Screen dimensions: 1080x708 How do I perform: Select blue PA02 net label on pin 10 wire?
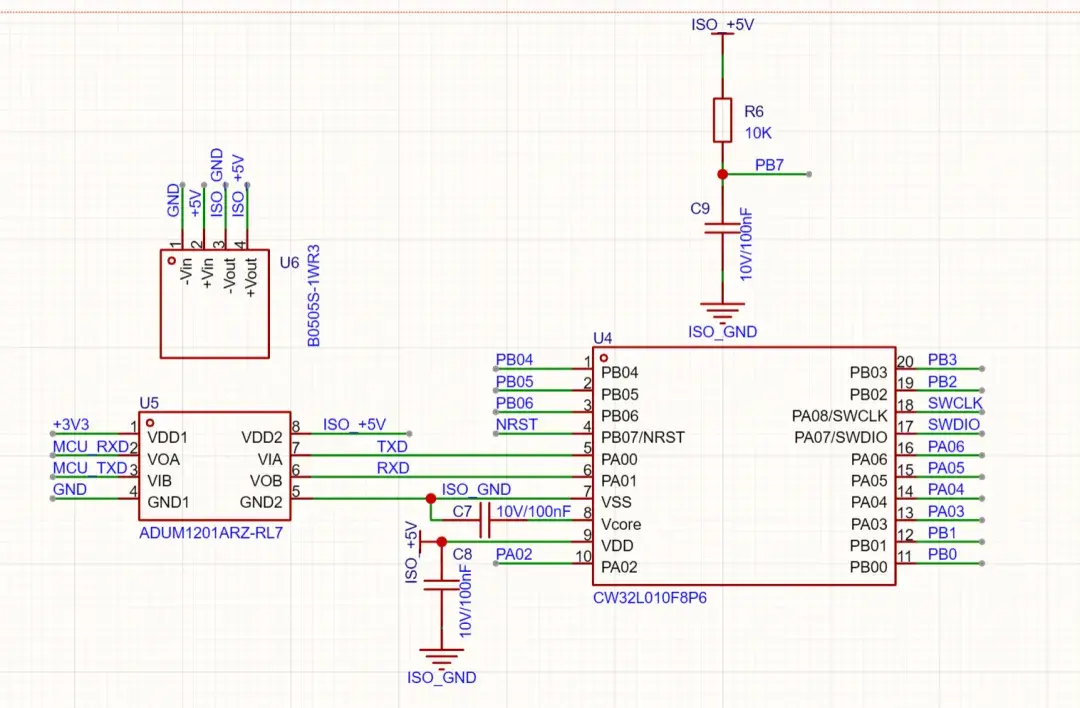(x=514, y=554)
